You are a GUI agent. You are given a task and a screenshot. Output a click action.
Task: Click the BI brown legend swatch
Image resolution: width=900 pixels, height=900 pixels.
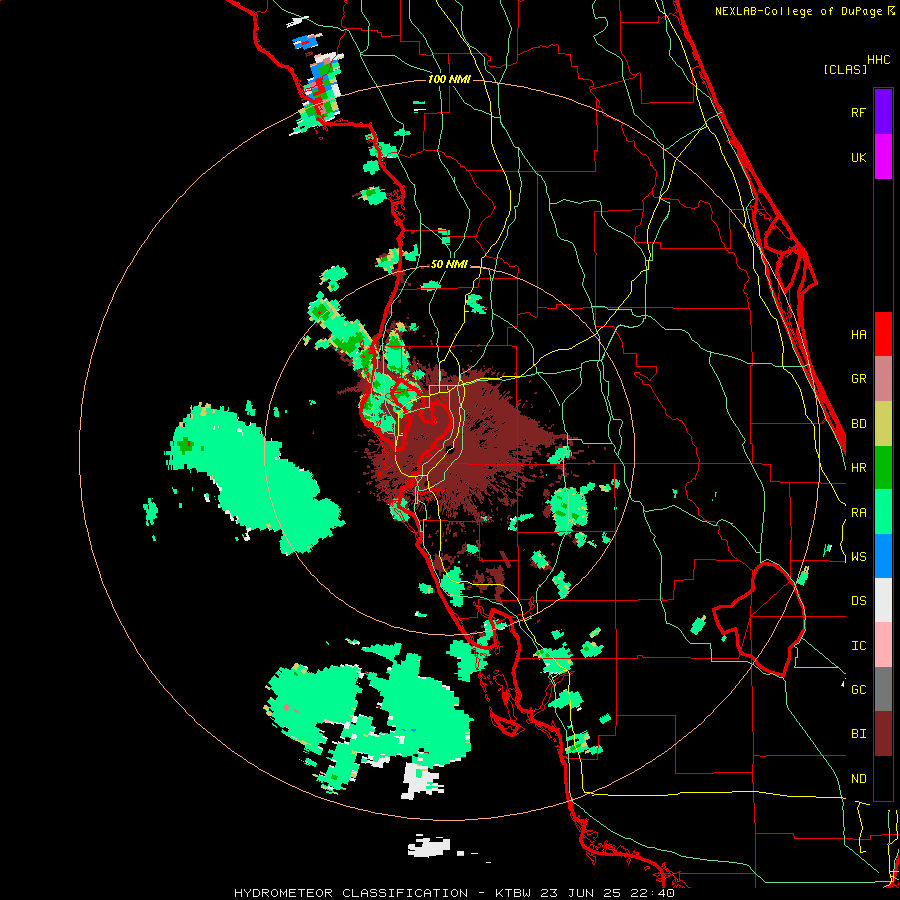(883, 734)
